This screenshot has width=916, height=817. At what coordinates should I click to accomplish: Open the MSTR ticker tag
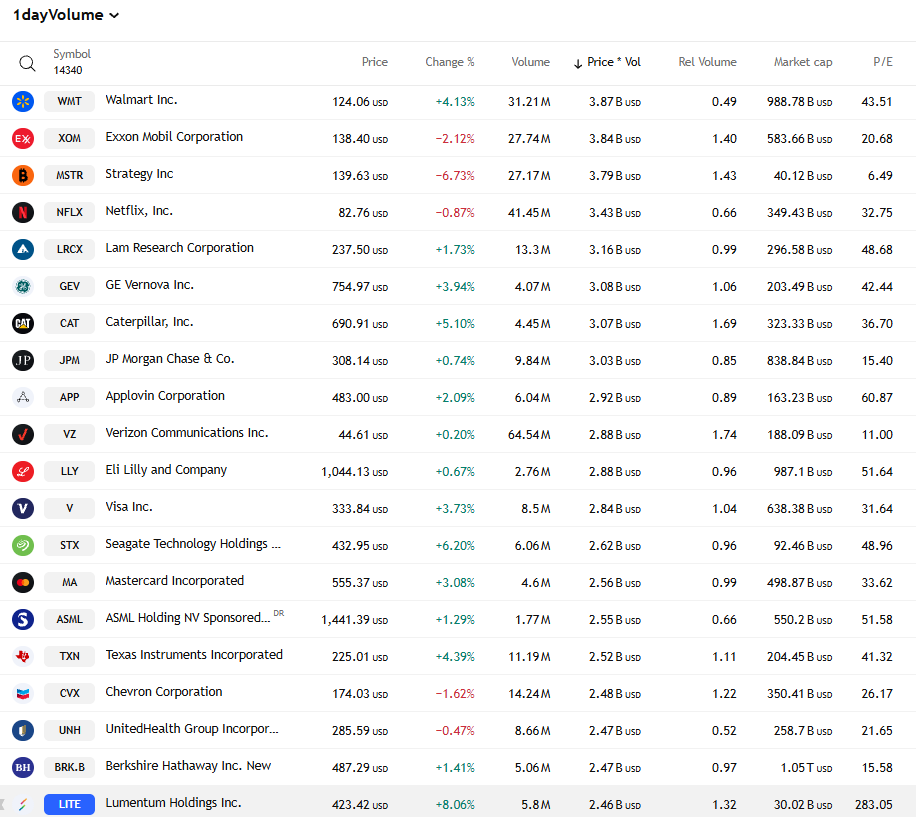pyautogui.click(x=70, y=175)
